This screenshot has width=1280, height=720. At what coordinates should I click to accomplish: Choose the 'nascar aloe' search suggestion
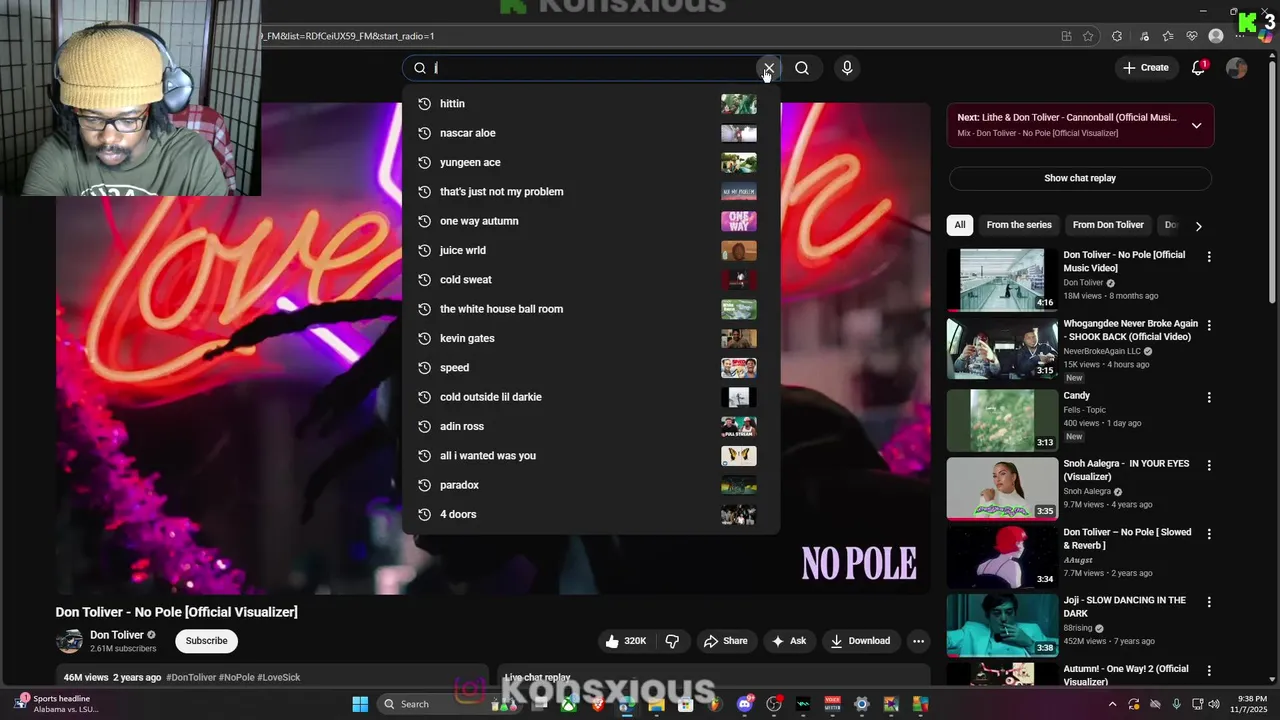[590, 133]
